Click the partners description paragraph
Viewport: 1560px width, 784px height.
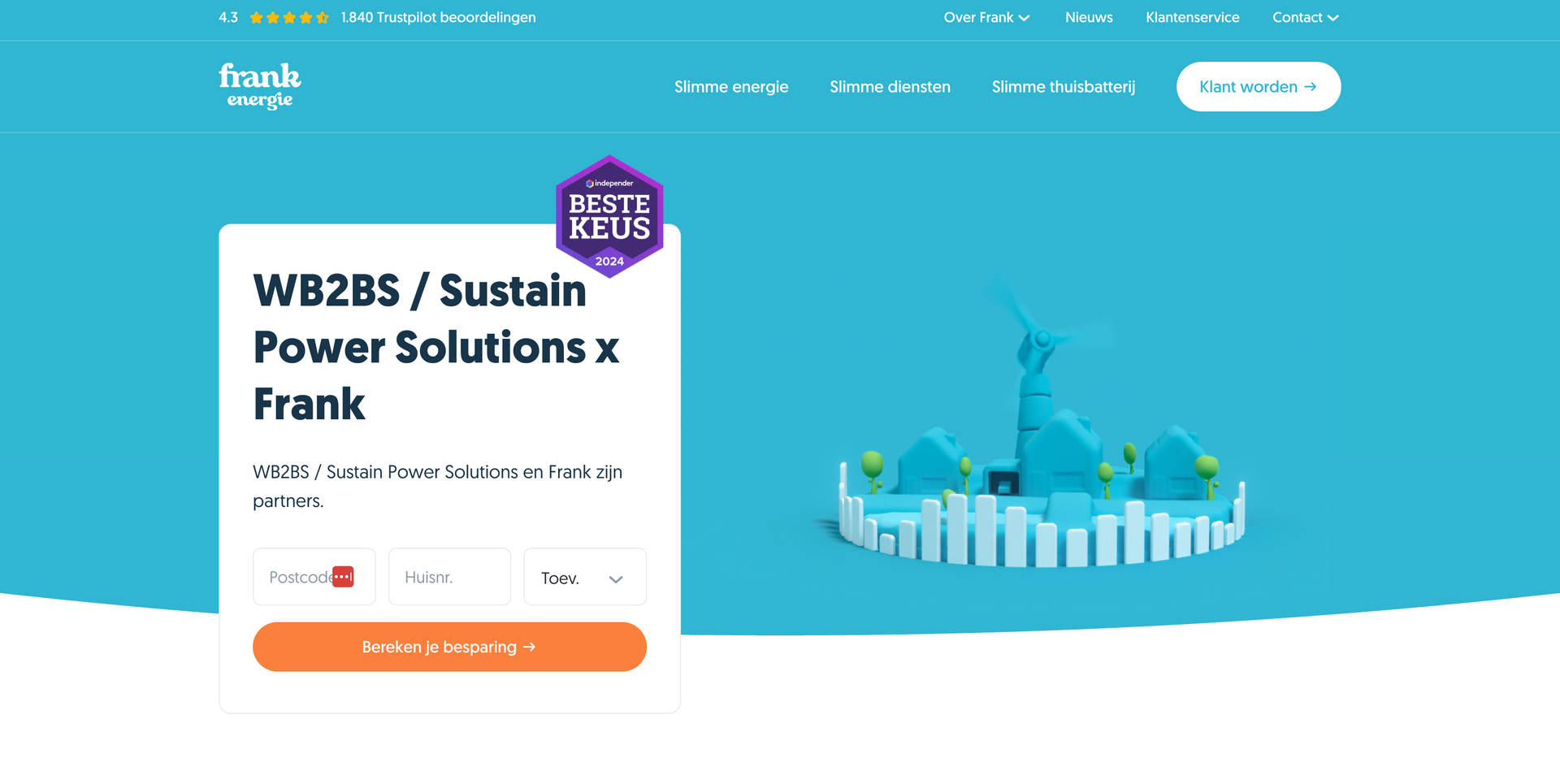coord(437,486)
